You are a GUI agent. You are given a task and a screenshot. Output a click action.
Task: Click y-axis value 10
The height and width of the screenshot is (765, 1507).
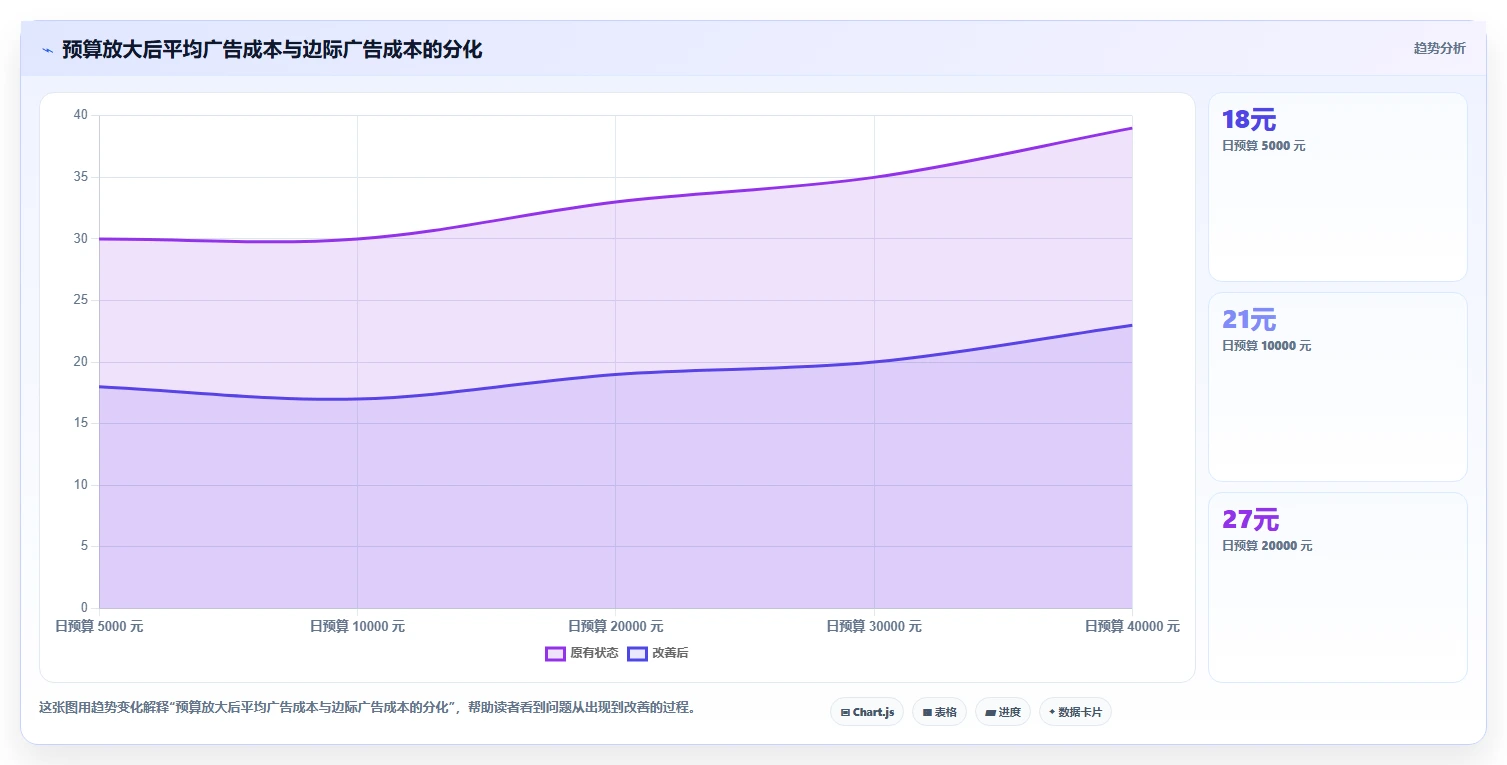(81, 485)
